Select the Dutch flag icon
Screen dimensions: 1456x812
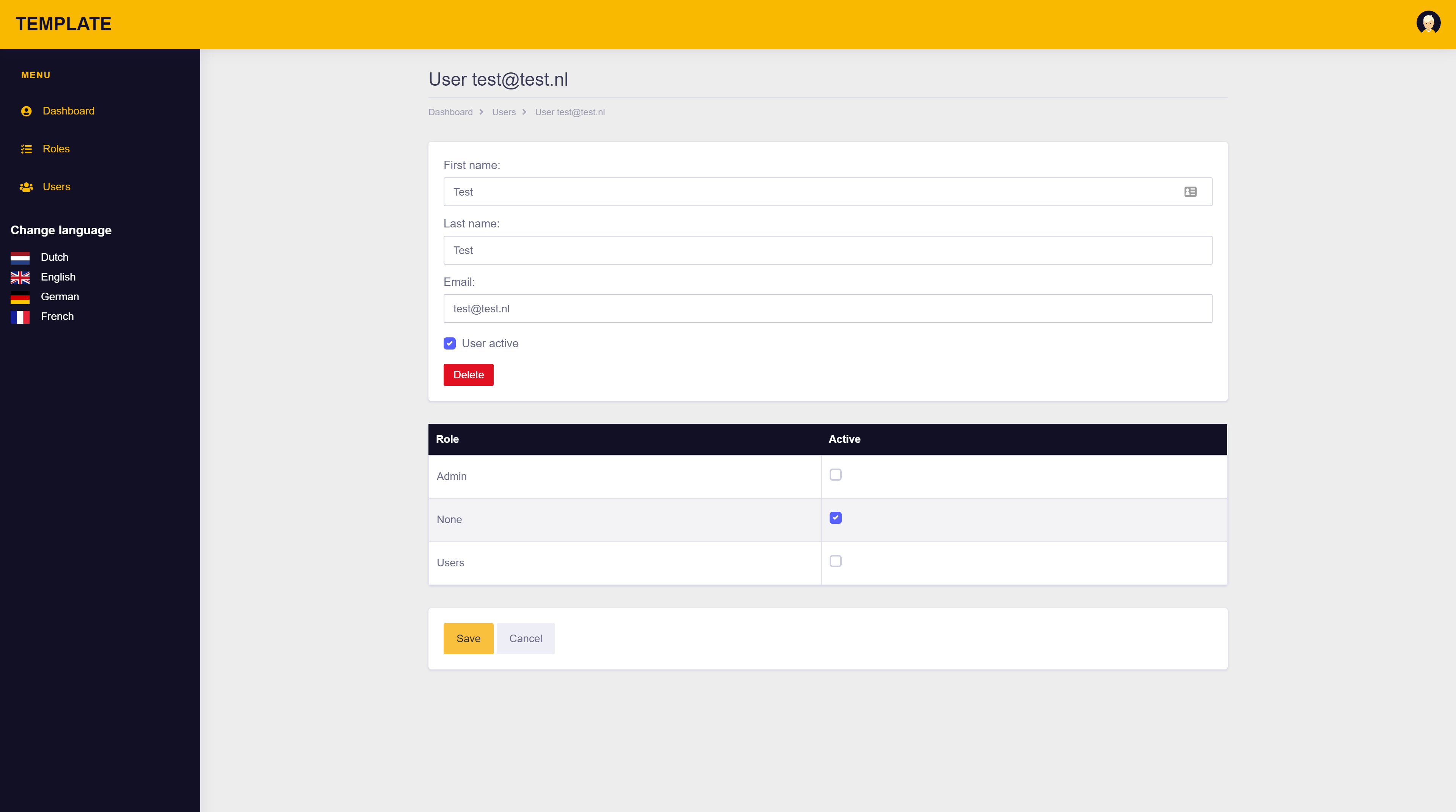(x=20, y=258)
